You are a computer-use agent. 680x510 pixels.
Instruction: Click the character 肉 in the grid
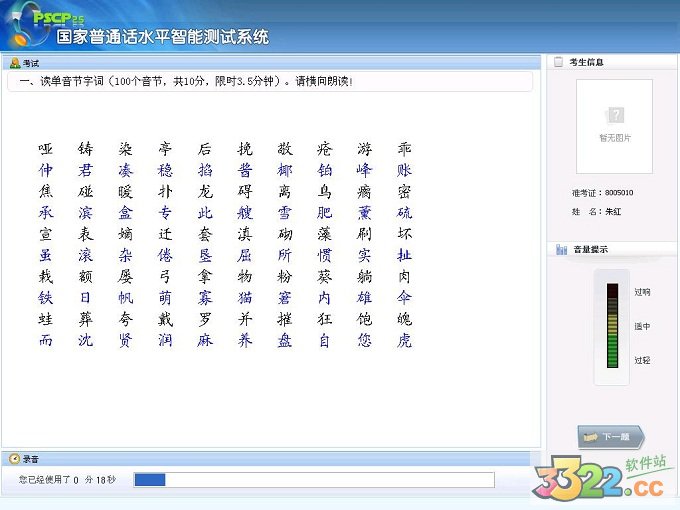coord(404,276)
